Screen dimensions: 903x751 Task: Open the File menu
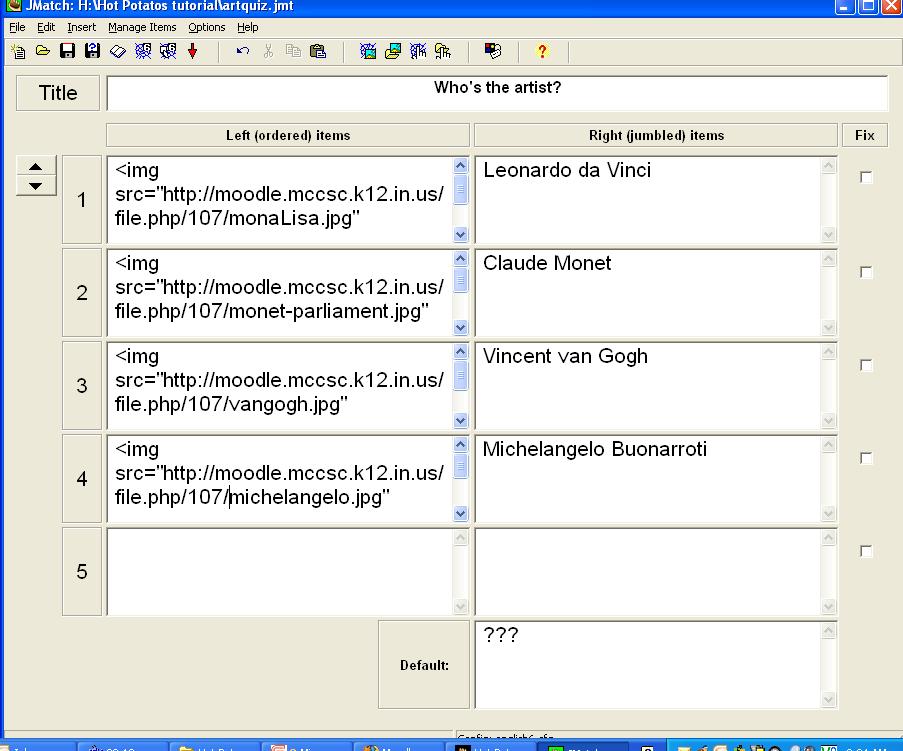pyautogui.click(x=17, y=27)
